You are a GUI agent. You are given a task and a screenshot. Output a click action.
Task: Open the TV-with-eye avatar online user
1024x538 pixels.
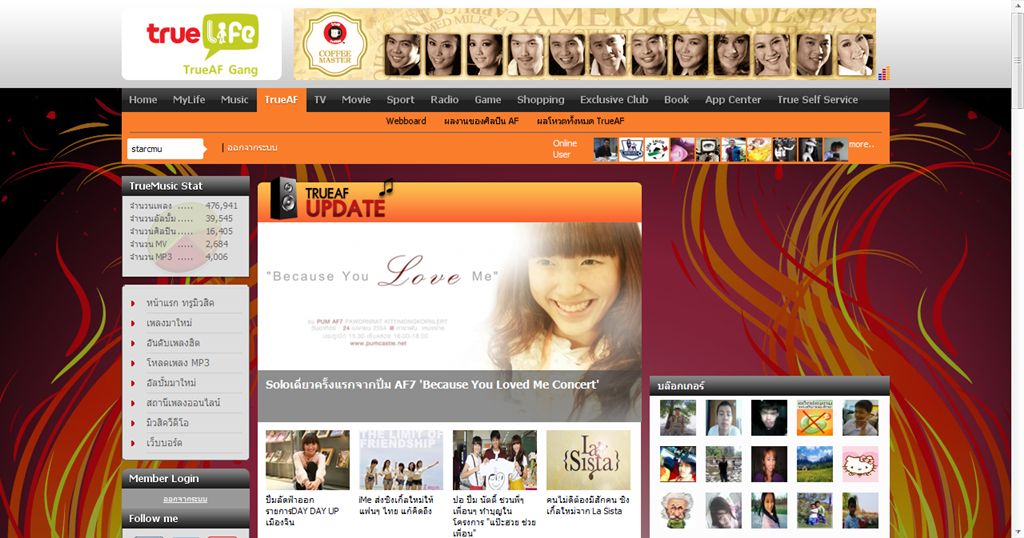pyautogui.click(x=708, y=150)
